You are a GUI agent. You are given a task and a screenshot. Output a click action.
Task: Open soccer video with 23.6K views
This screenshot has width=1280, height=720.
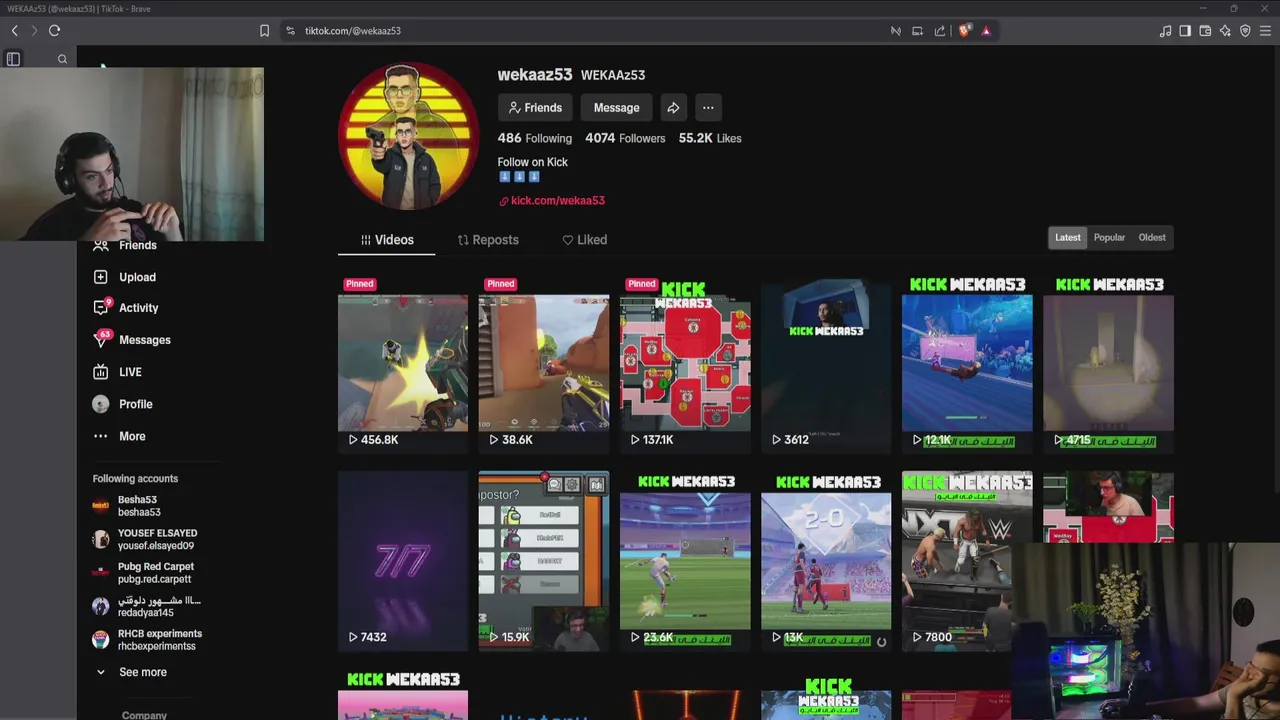click(685, 560)
